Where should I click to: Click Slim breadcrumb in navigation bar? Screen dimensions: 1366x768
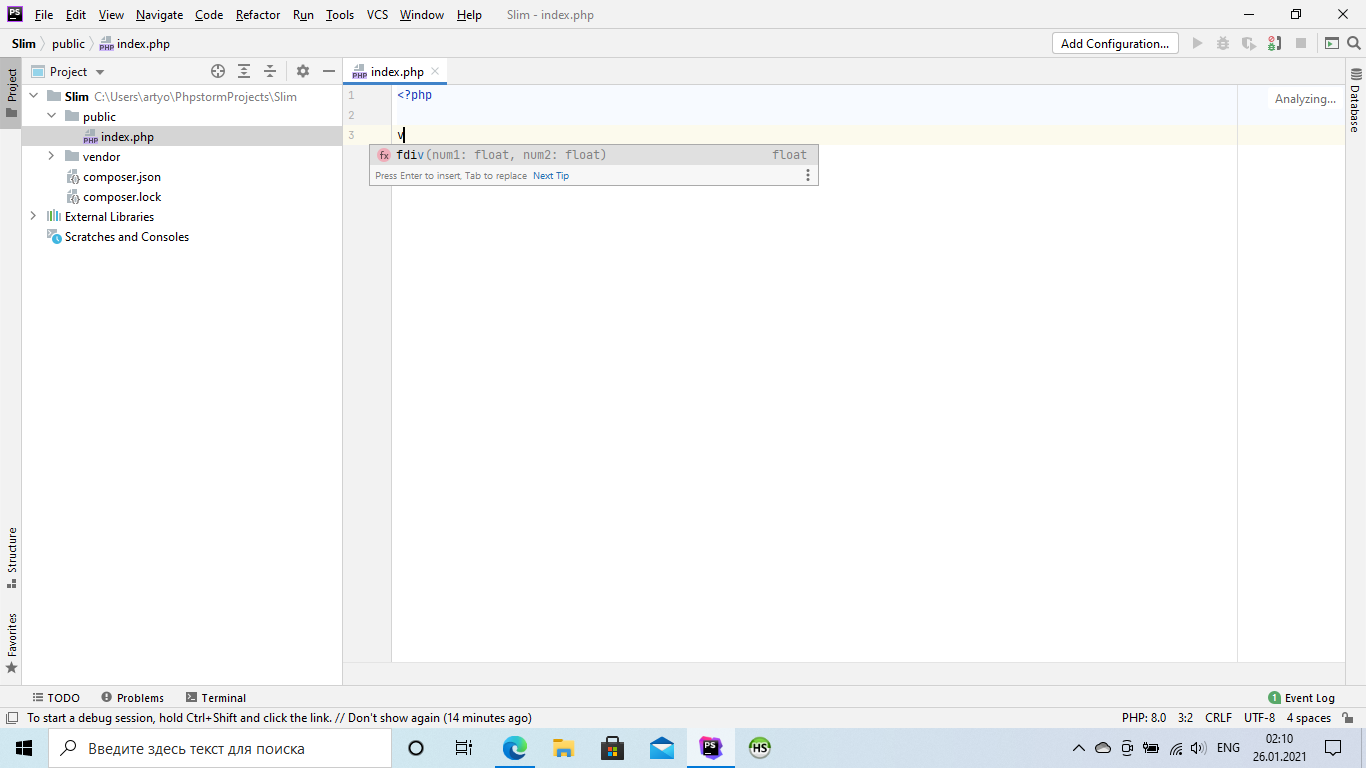click(24, 44)
